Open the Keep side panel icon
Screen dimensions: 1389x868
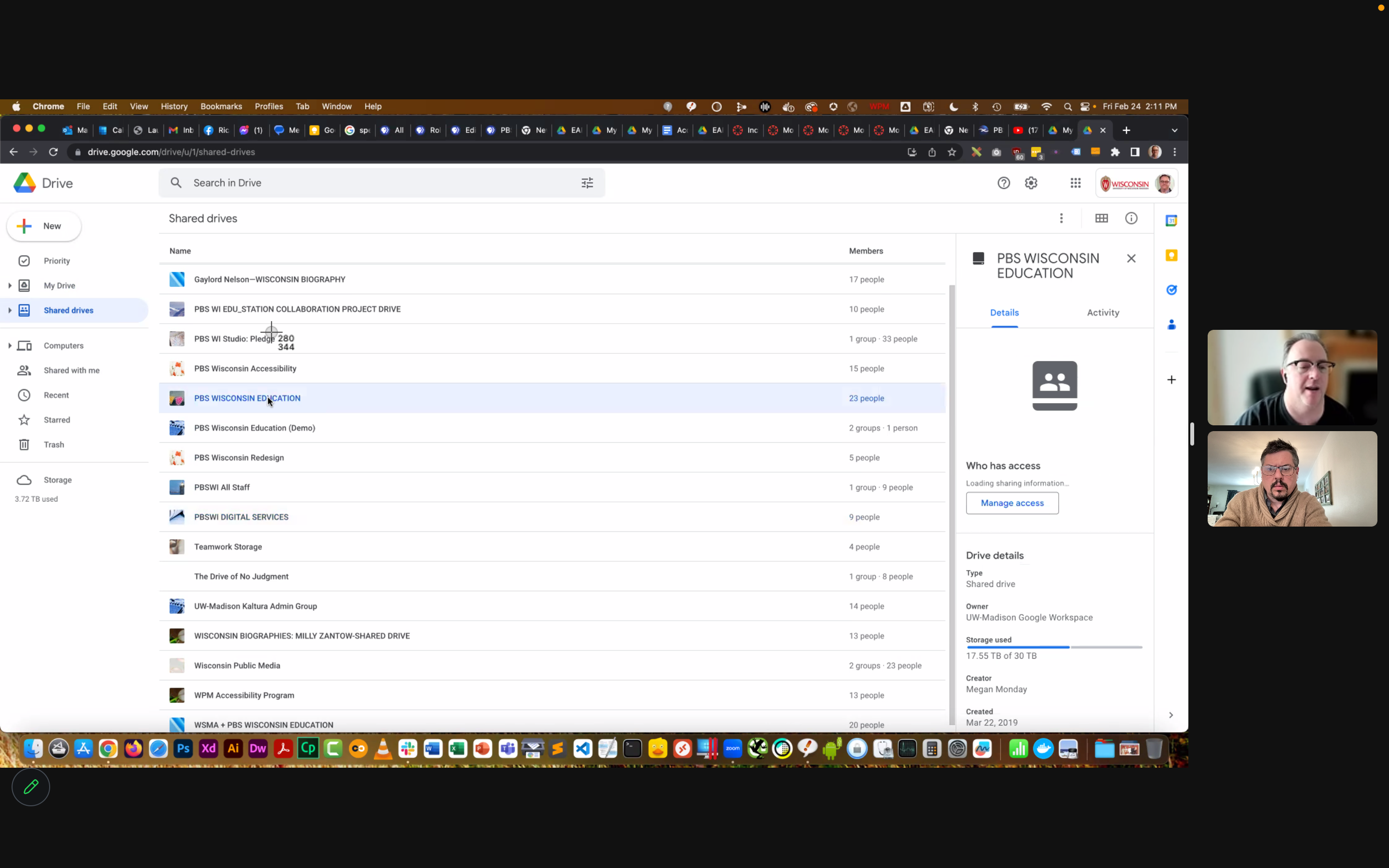(1171, 256)
